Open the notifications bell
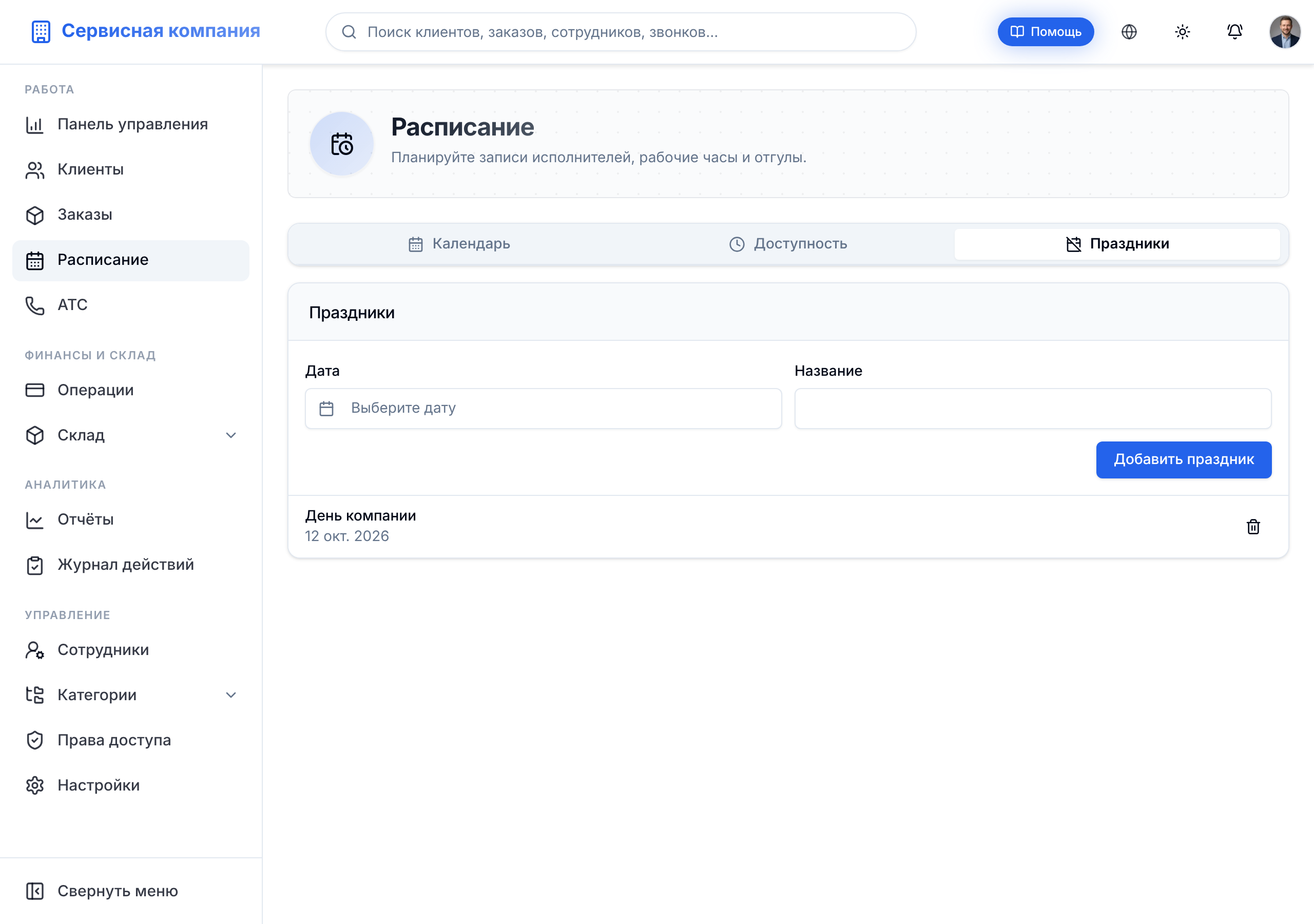The image size is (1314, 924). pos(1234,32)
